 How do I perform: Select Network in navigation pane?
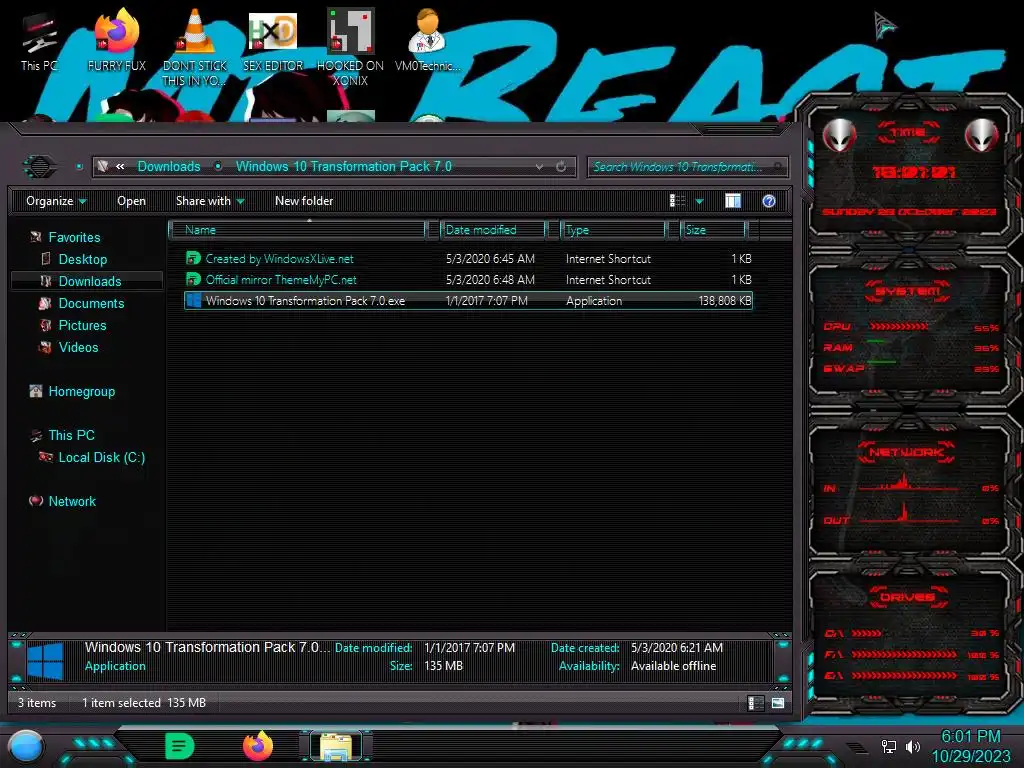coord(72,502)
